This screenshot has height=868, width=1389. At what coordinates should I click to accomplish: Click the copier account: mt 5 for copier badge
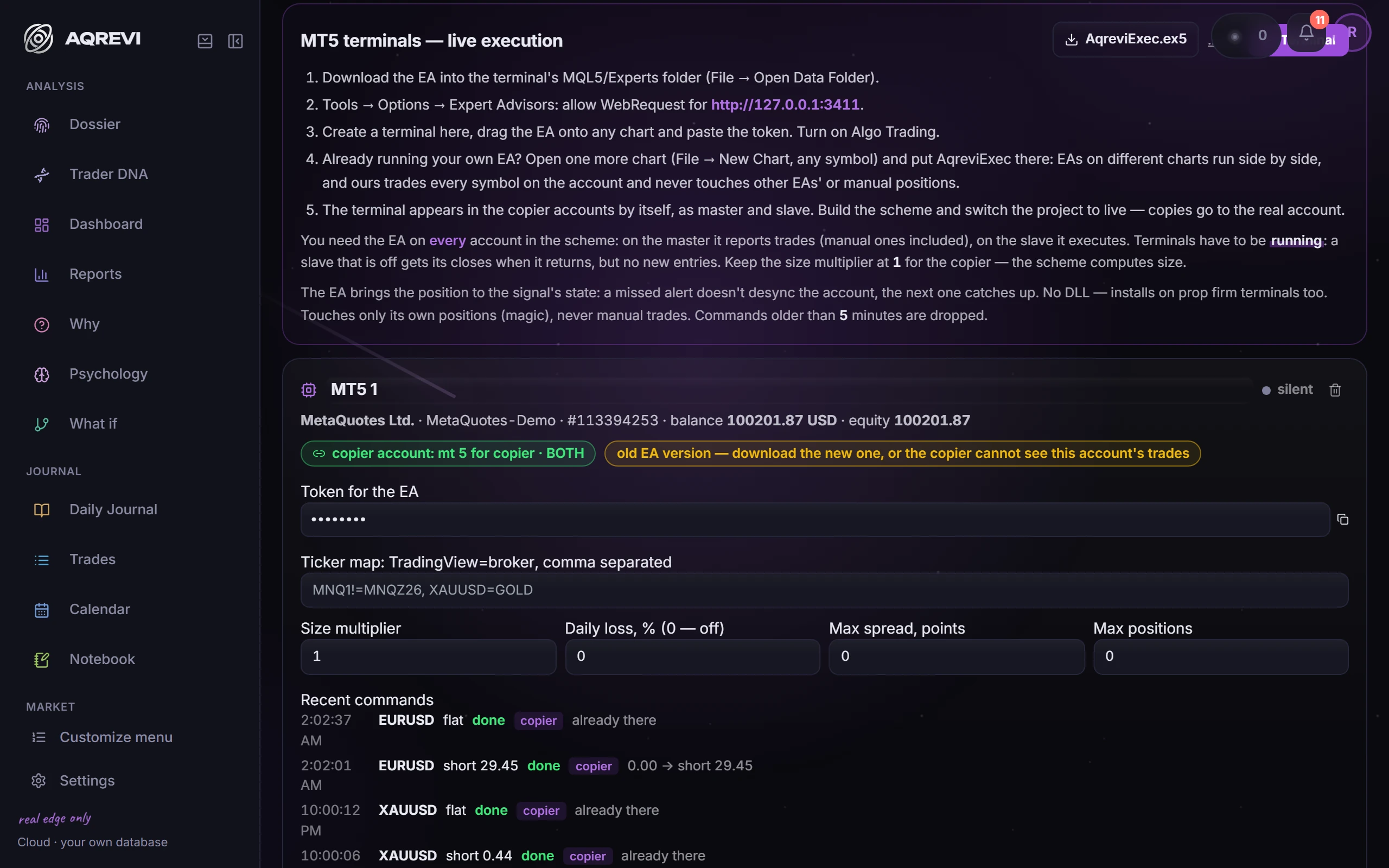coord(448,454)
